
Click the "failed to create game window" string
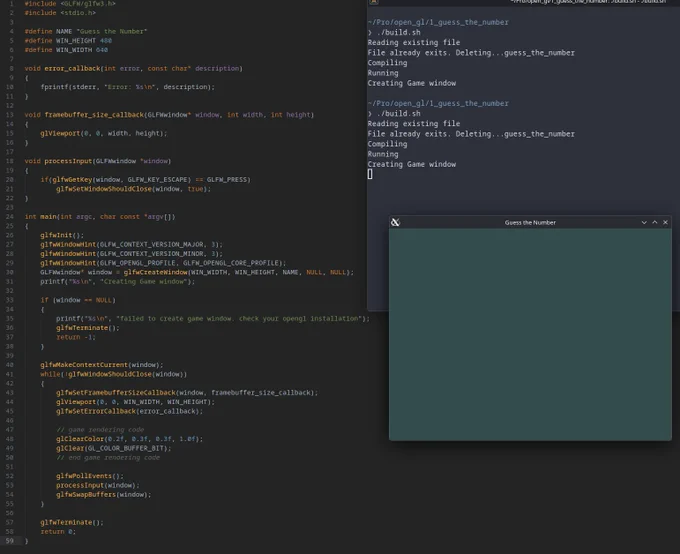(x=240, y=319)
